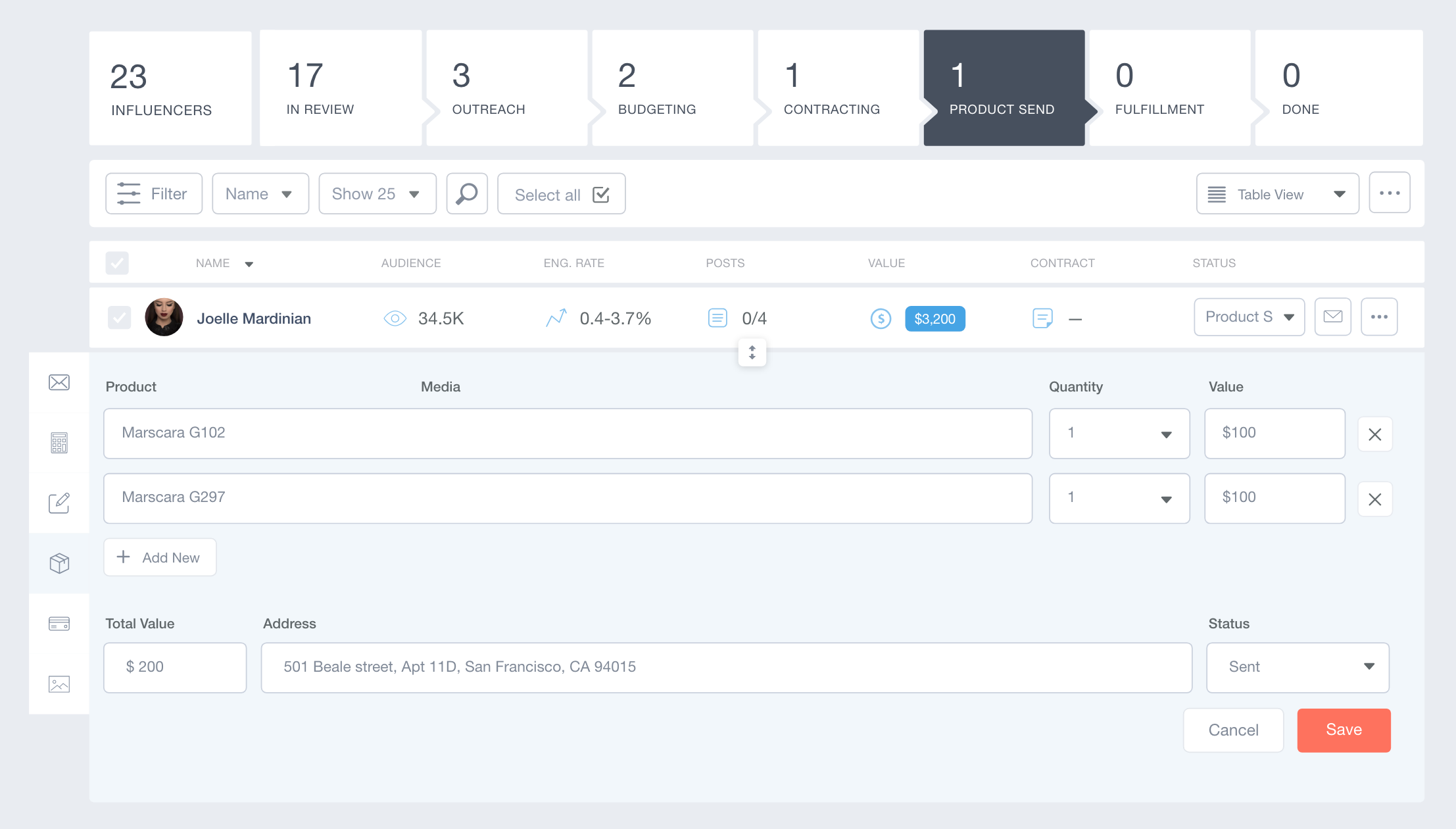Click the Save button
Viewport: 1456px width, 829px height.
[1344, 730]
